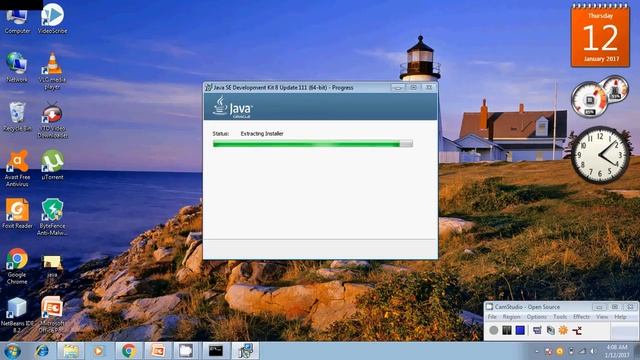
Task: Switch to Chrome on the taskbar
Action: pyautogui.click(x=129, y=351)
